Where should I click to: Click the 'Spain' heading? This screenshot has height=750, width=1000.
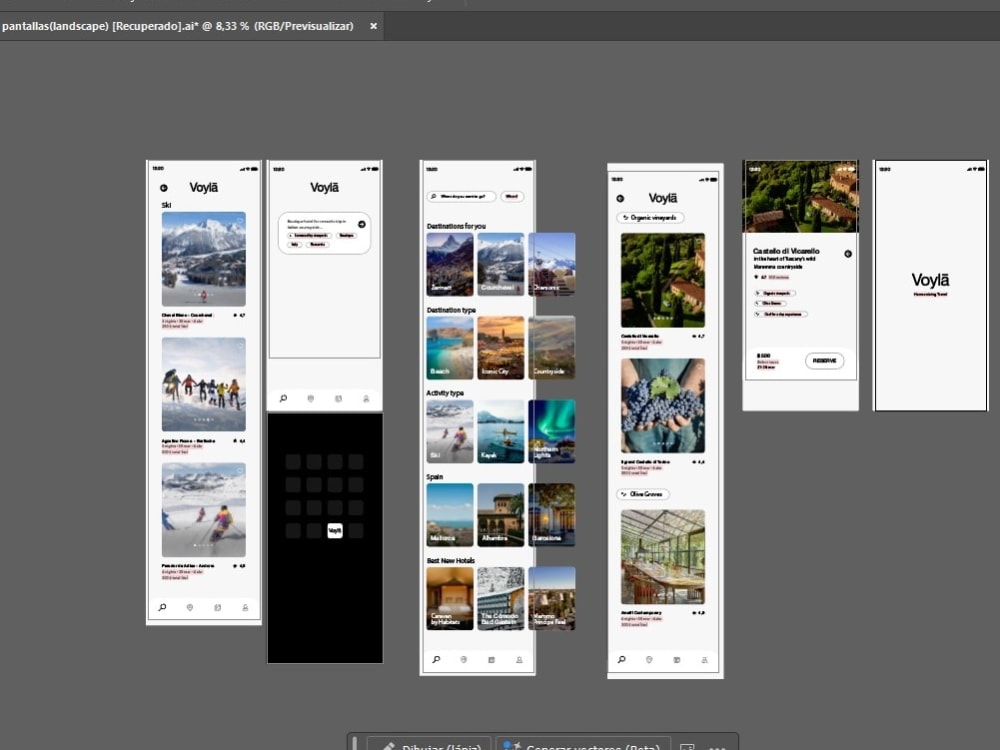click(x=434, y=476)
